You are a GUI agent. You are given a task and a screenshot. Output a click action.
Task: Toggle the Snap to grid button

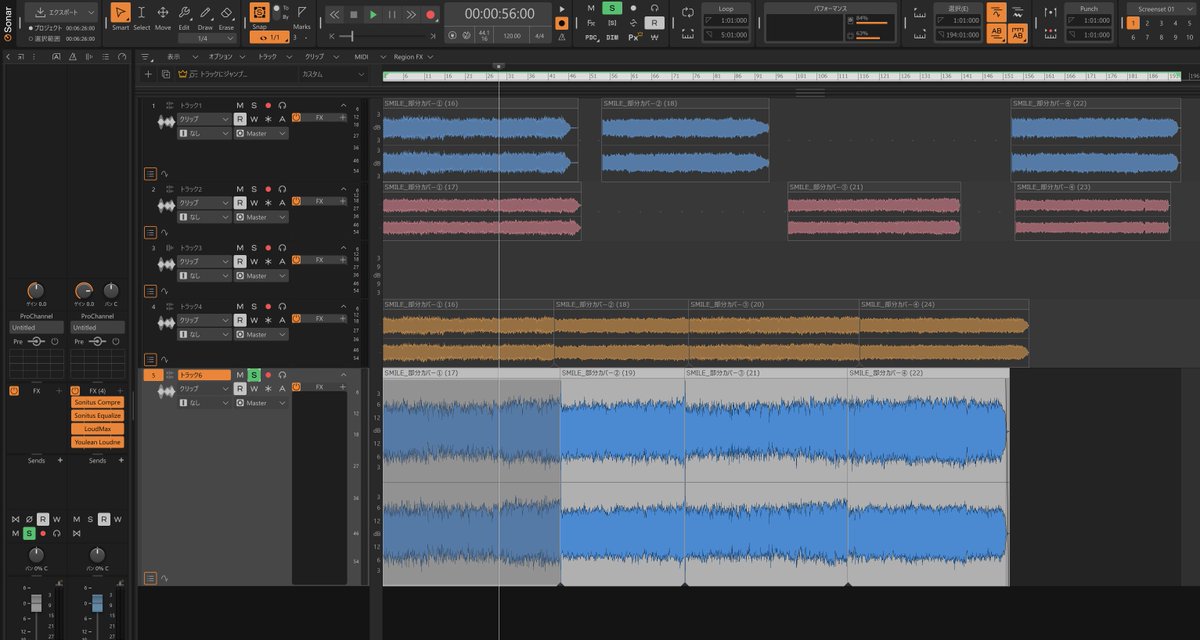[259, 13]
